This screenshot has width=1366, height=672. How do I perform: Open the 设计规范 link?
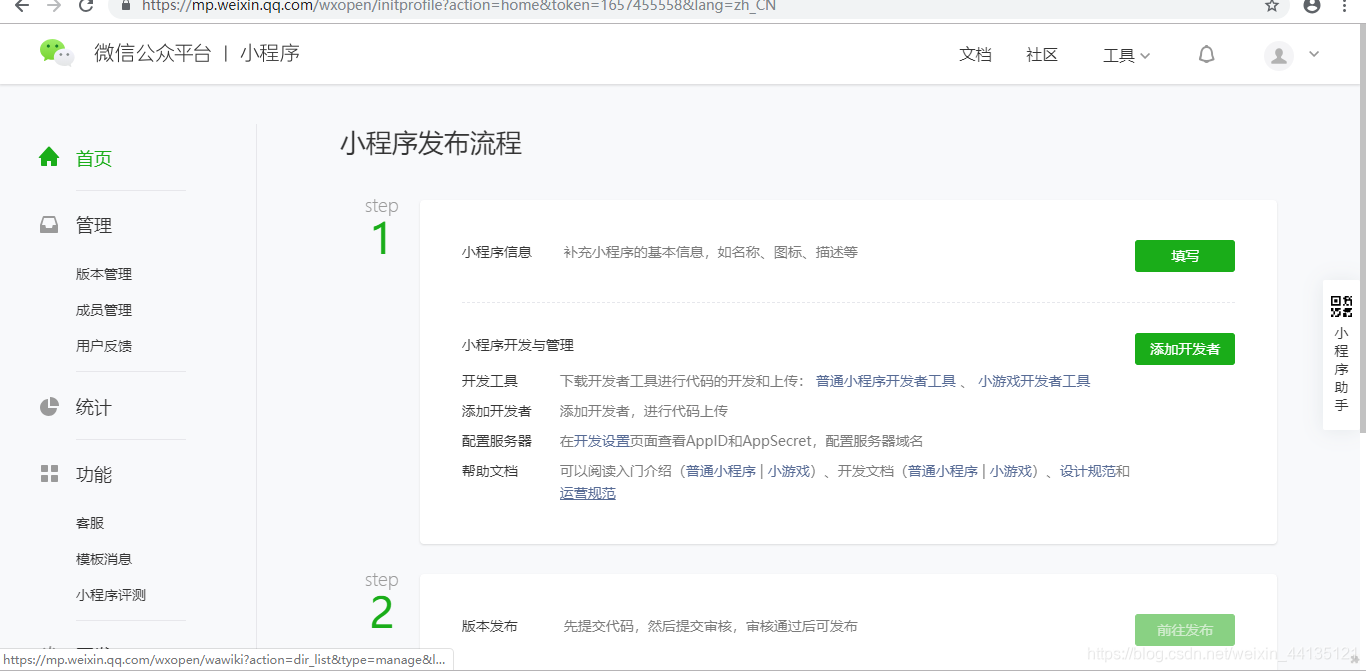1088,471
